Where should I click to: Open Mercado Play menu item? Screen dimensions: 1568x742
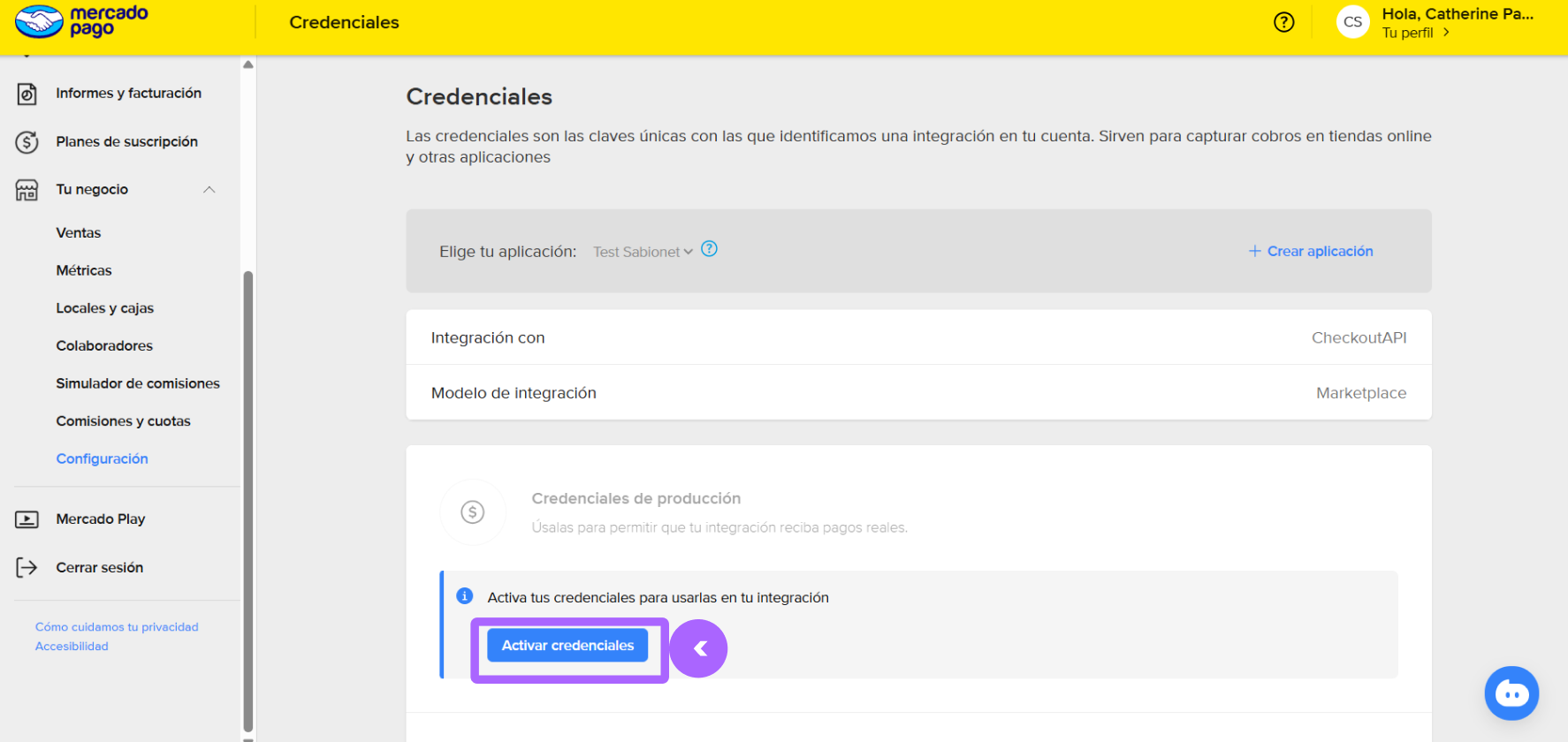(x=101, y=519)
